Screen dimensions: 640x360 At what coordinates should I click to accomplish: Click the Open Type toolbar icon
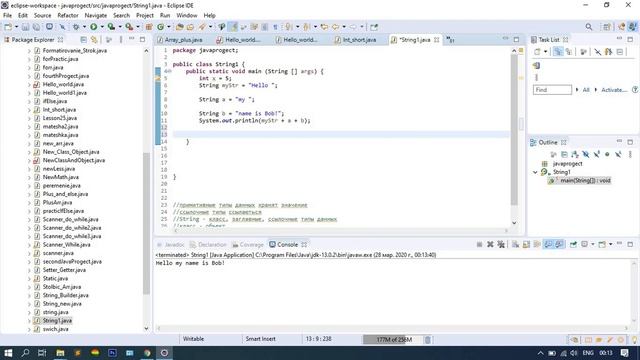(x=180, y=27)
